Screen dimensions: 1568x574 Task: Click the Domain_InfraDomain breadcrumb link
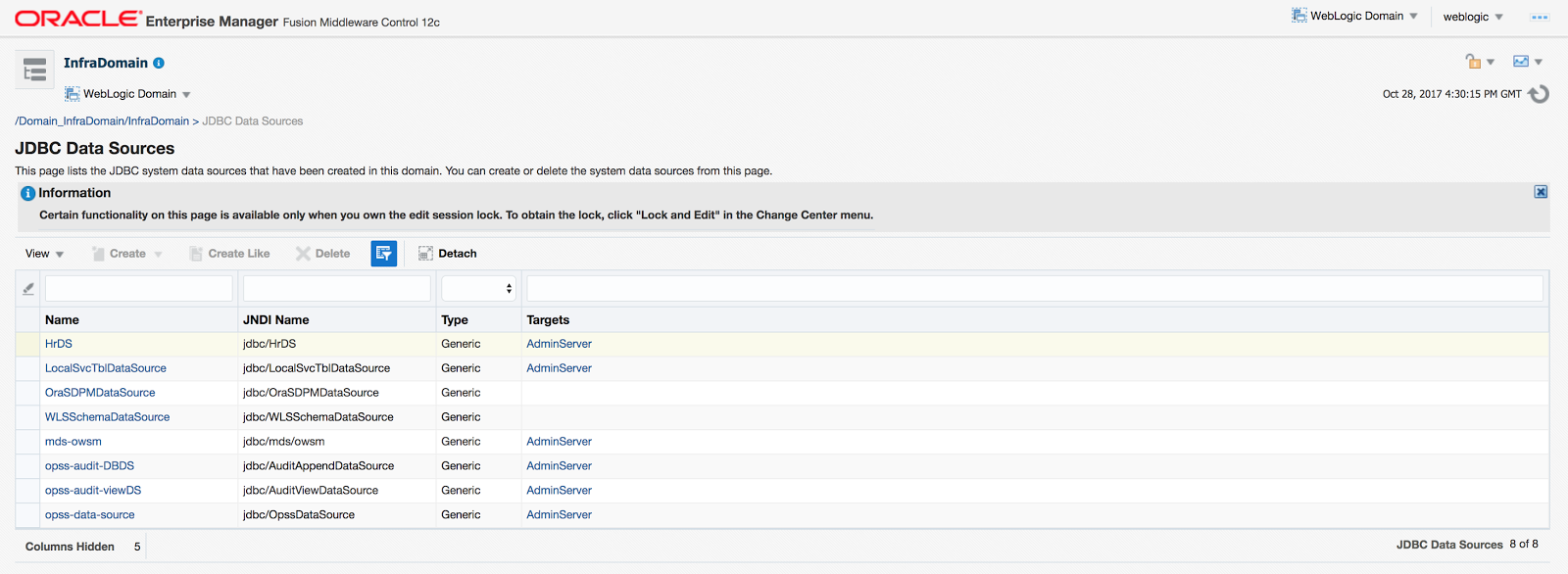tap(102, 121)
